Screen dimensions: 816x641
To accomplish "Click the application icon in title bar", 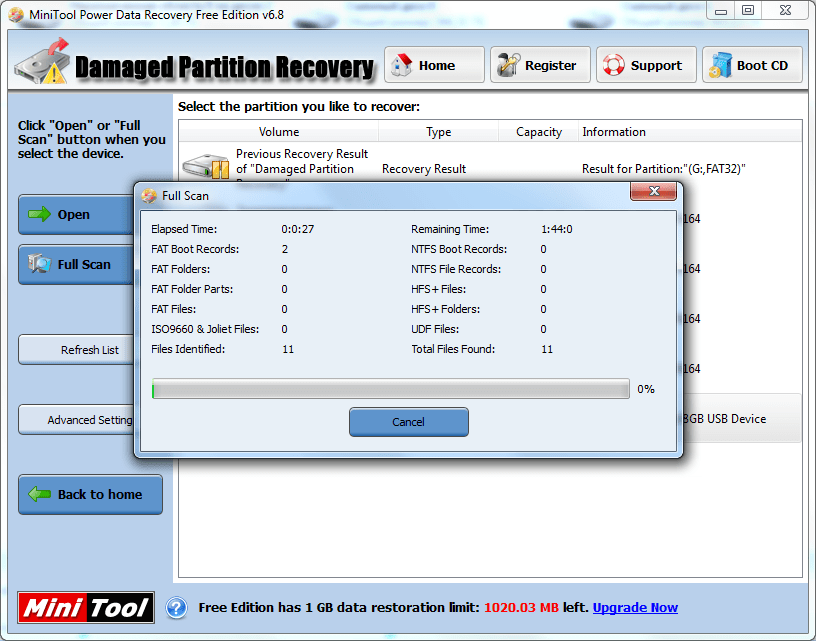I will (x=16, y=15).
